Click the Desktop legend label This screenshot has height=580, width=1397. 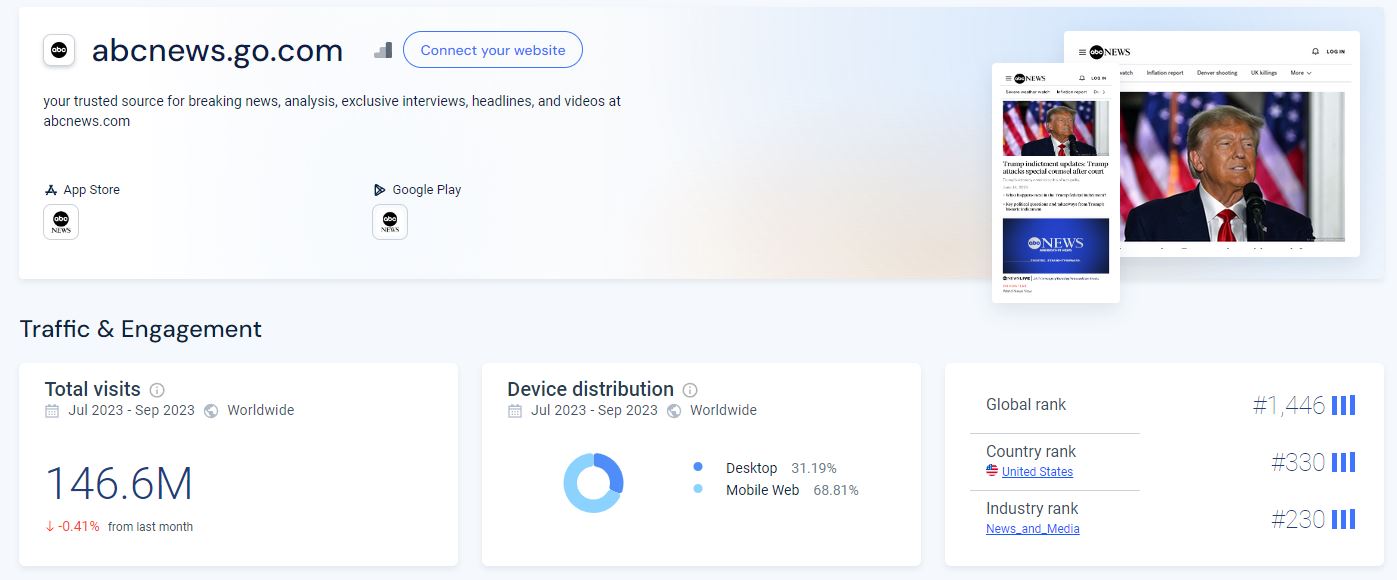coord(752,468)
